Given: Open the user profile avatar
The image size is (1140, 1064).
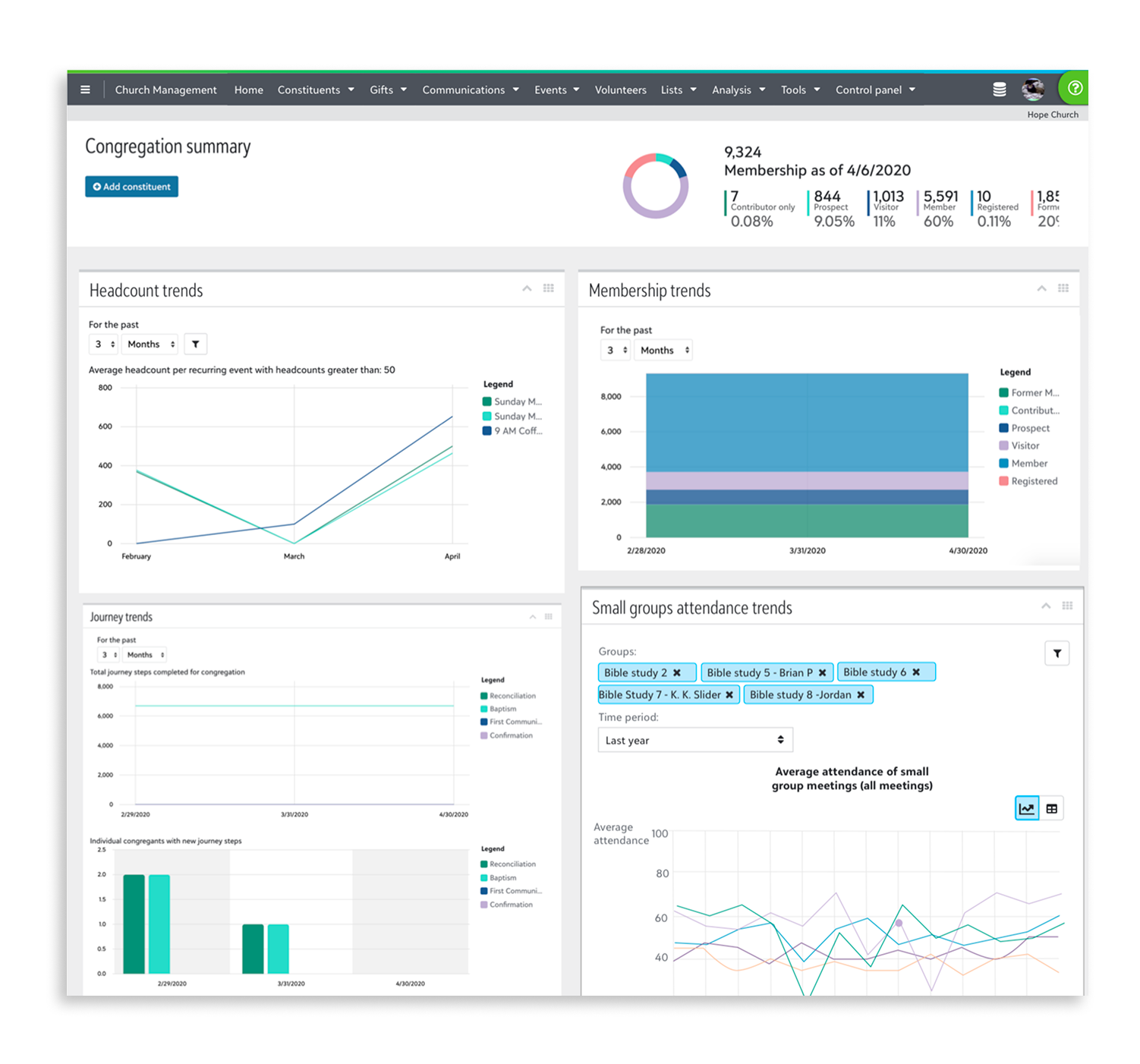Looking at the screenshot, I should 1032,90.
